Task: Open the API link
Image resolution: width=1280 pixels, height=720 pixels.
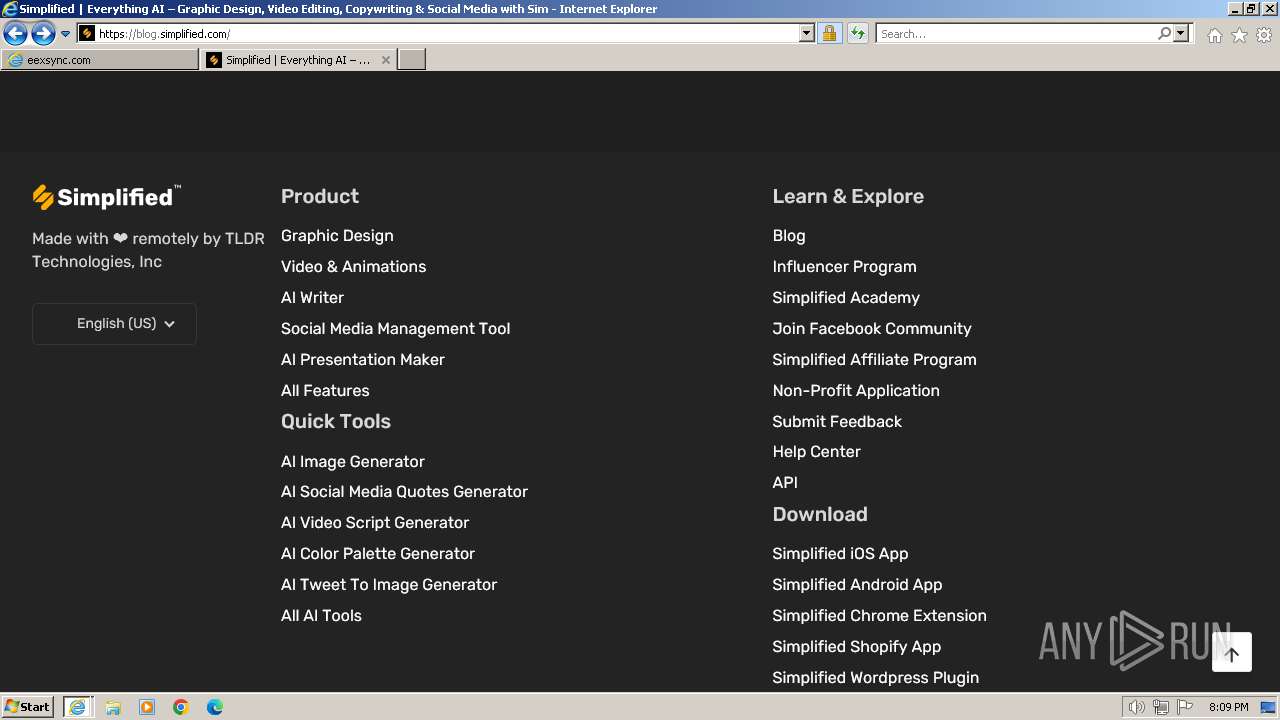Action: [x=785, y=483]
